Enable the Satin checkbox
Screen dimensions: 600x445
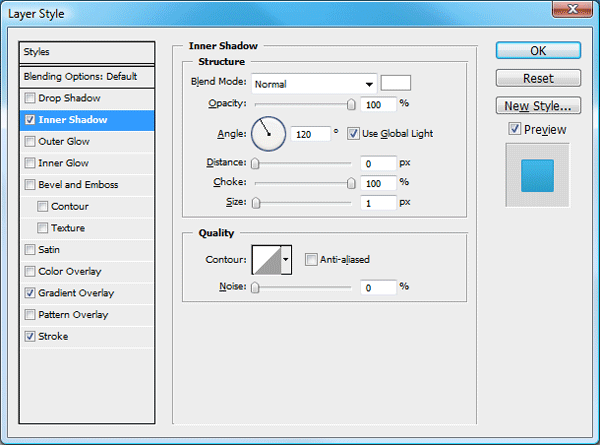coord(30,250)
